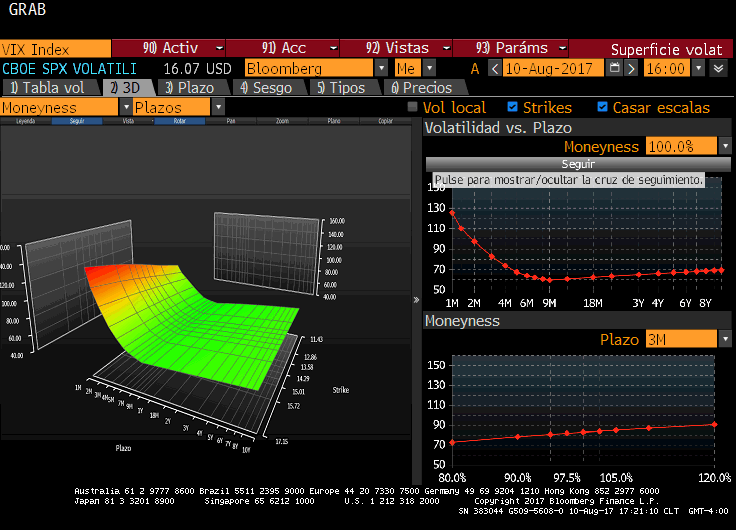Click the GRAB label at top

pyautogui.click(x=27, y=9)
